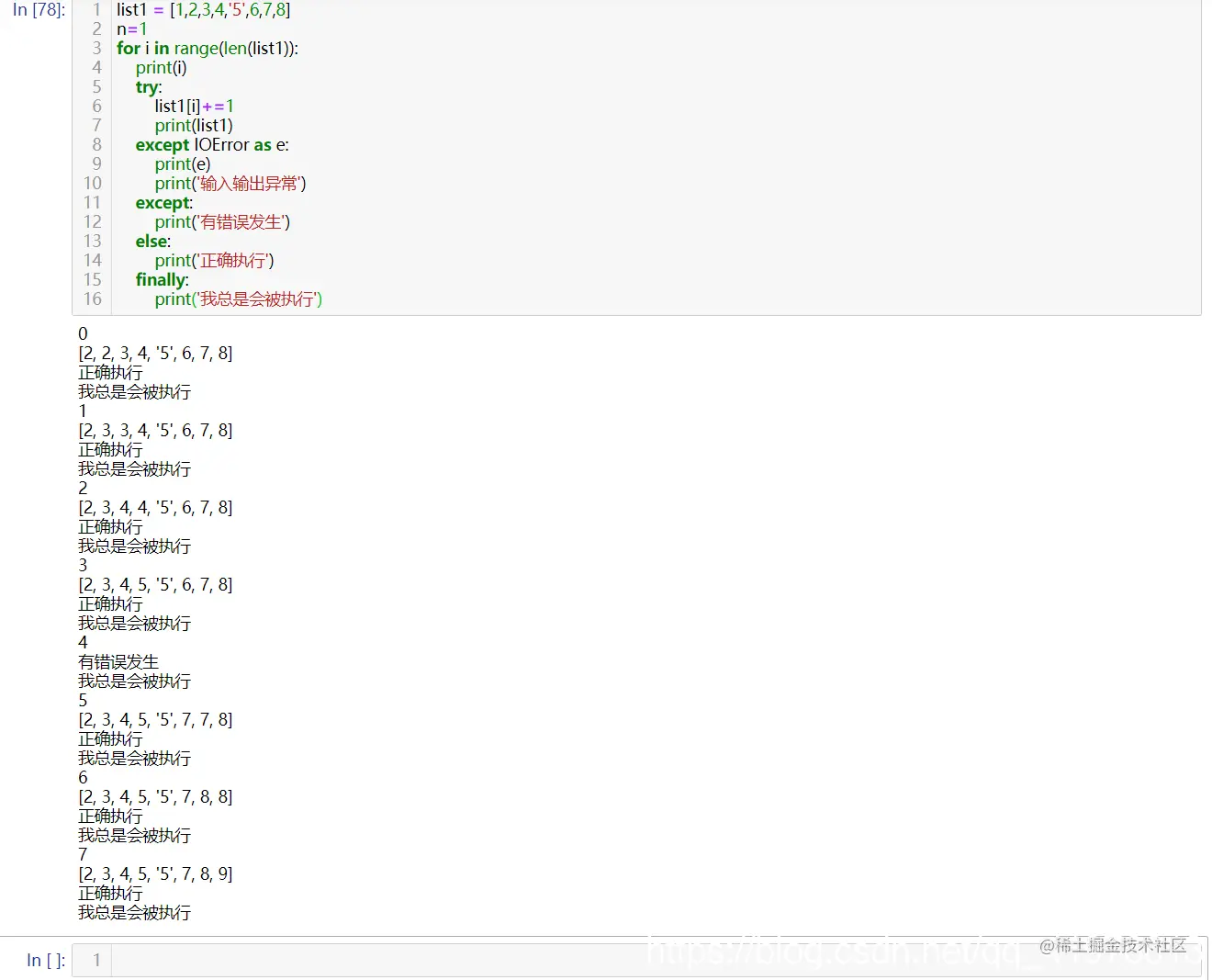Click output '[2, 3, 4, 5, '5', 7, 8, 9]'
This screenshot has width=1212, height=980.
[x=155, y=874]
